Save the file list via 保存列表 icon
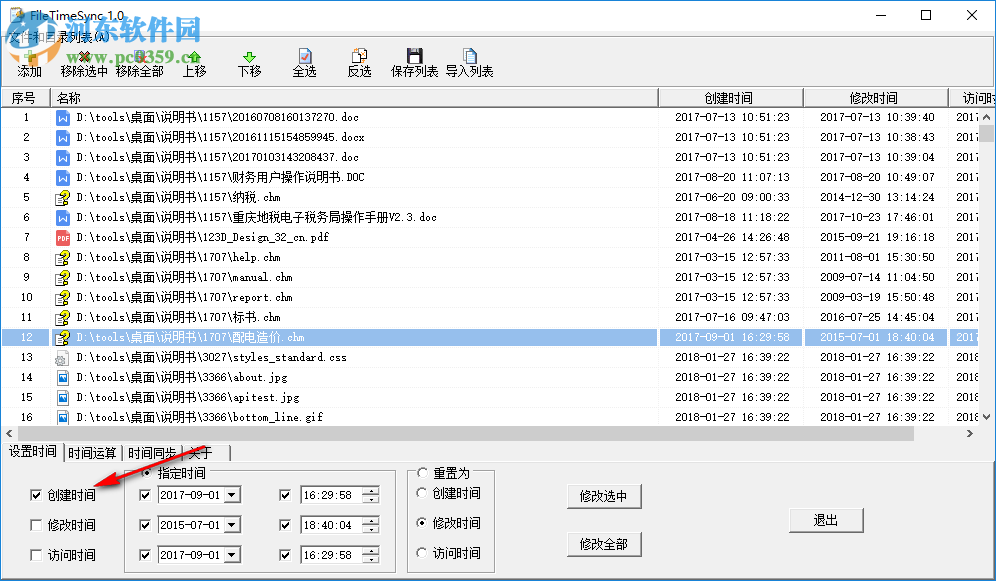The image size is (996, 581). tap(414, 60)
